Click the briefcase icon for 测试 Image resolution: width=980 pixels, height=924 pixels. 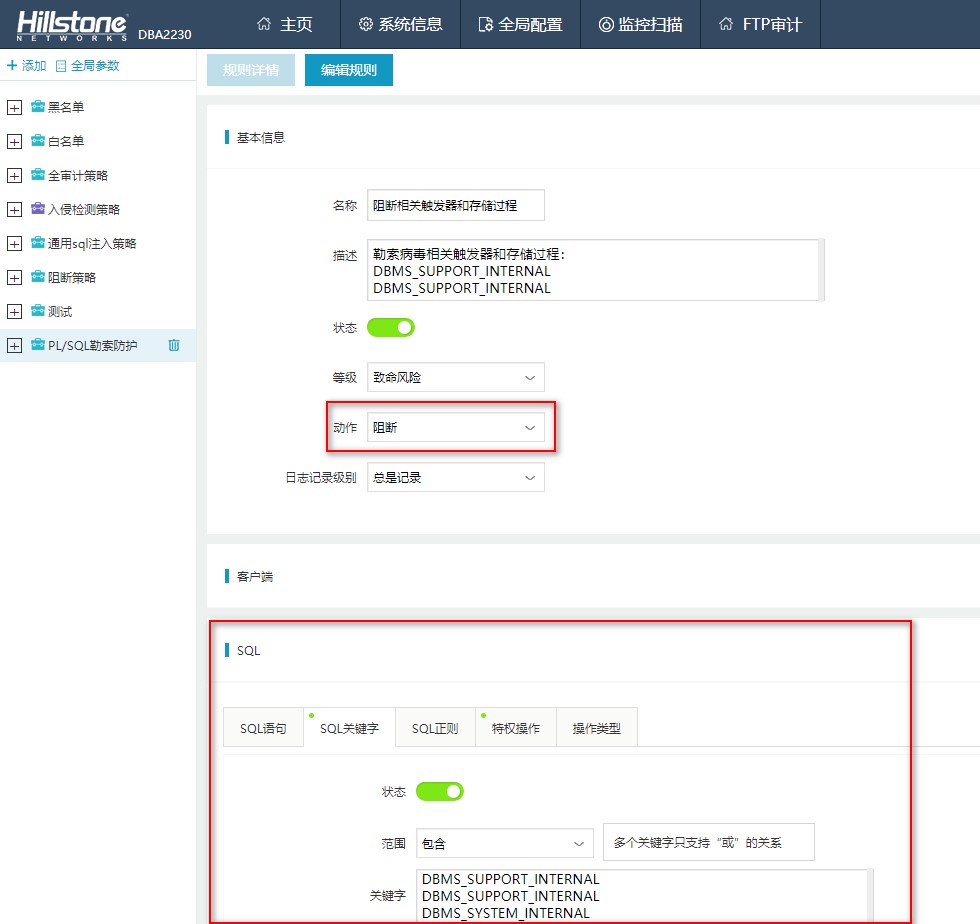(38, 310)
